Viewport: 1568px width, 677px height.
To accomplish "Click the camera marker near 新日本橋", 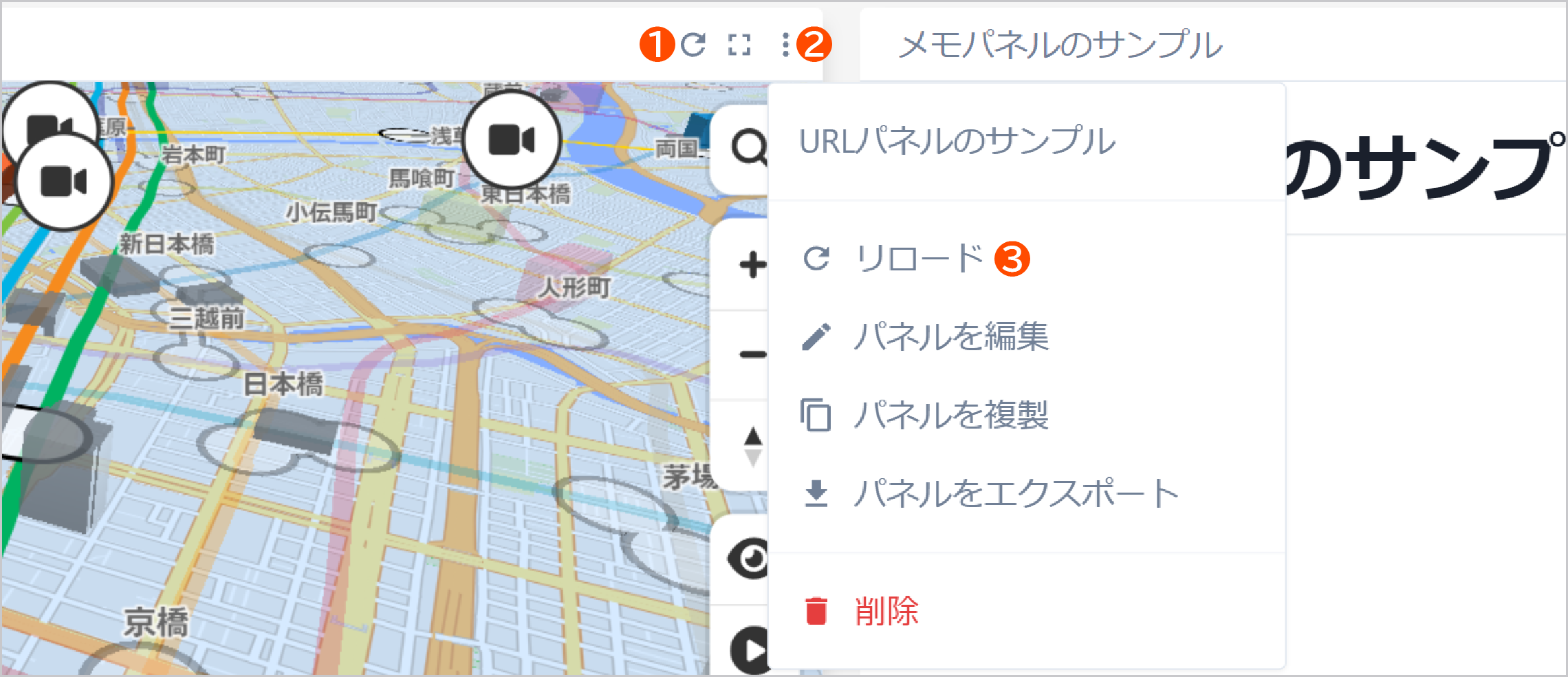I will pos(64,182).
